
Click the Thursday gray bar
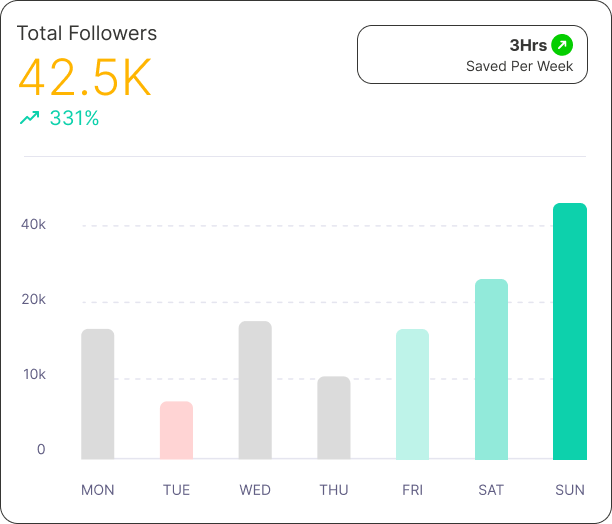click(x=334, y=418)
